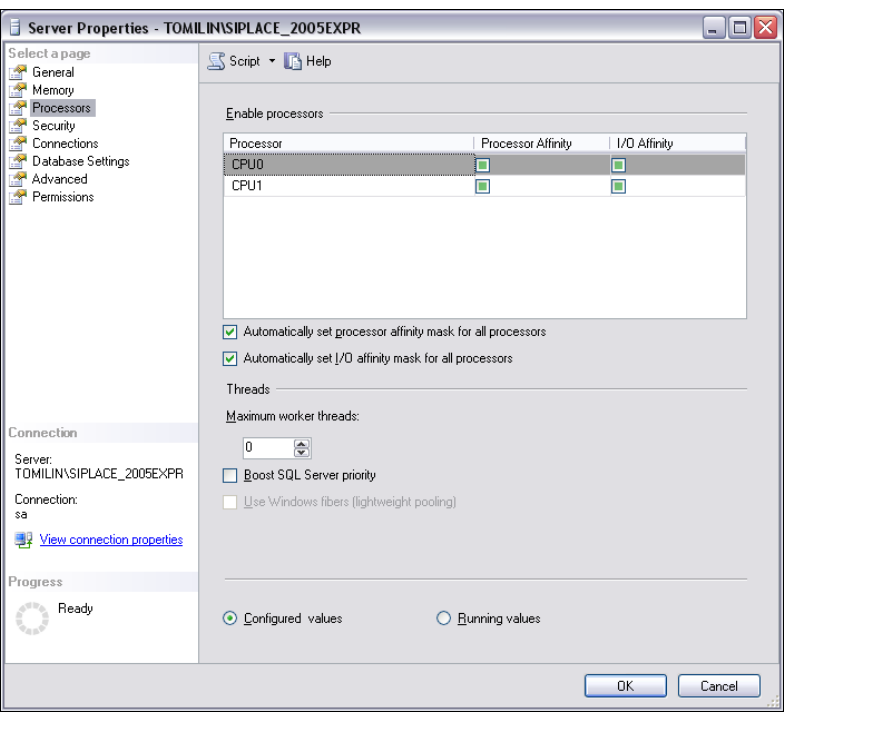Go to the Security page
The height and width of the screenshot is (741, 894).
point(54,125)
